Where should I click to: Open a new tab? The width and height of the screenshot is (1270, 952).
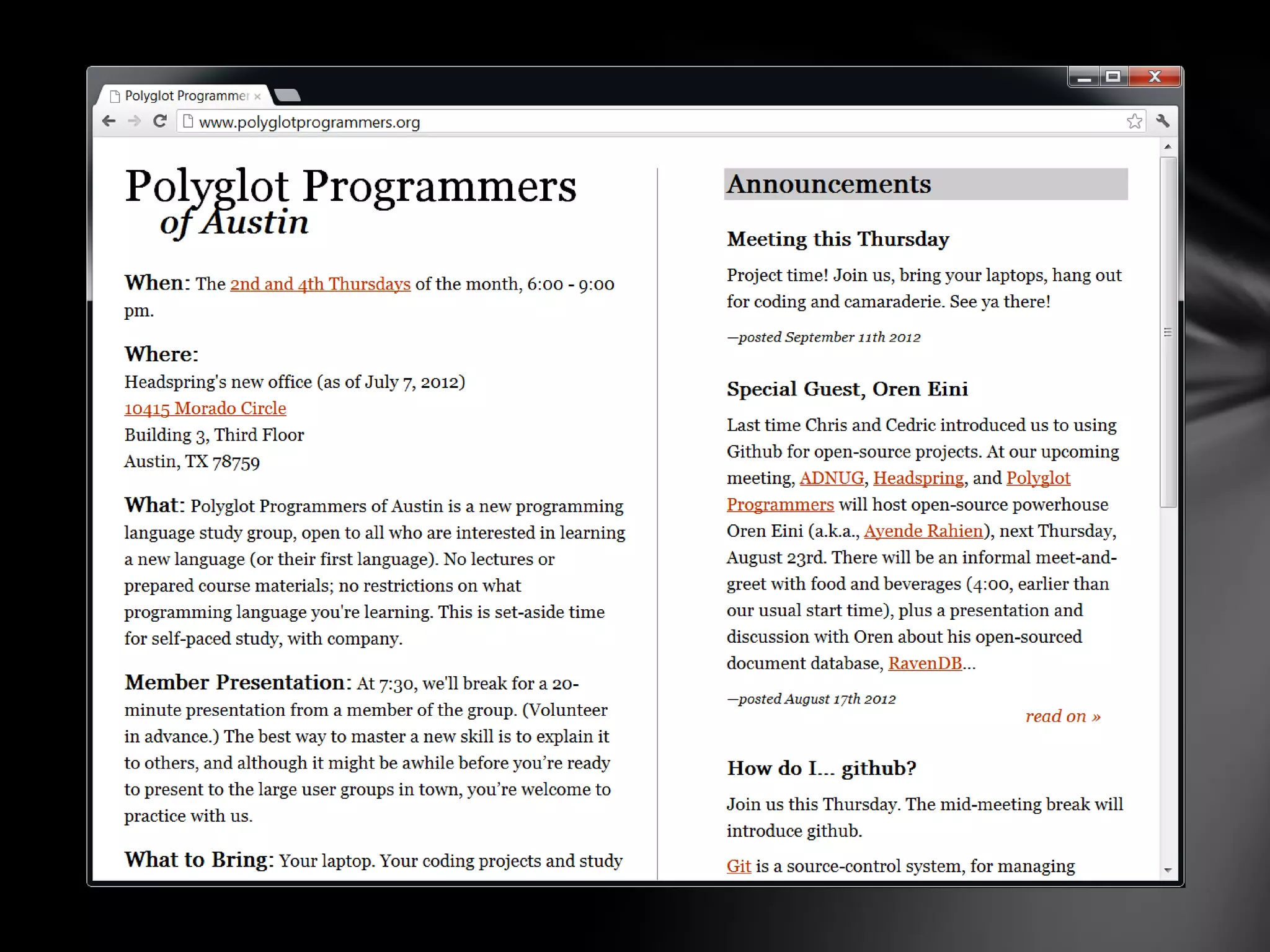pos(288,95)
